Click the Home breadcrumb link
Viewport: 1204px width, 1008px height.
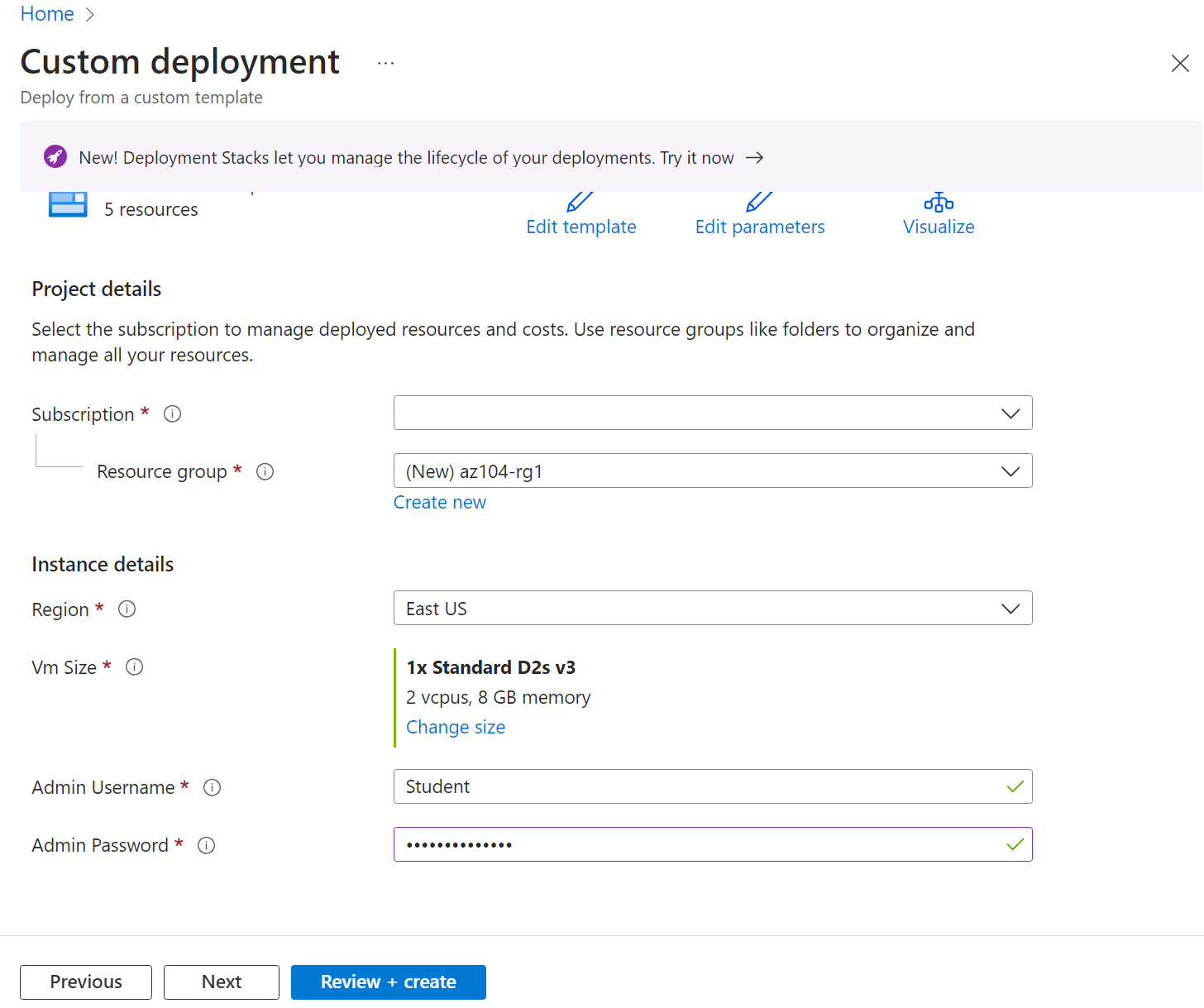tap(47, 14)
